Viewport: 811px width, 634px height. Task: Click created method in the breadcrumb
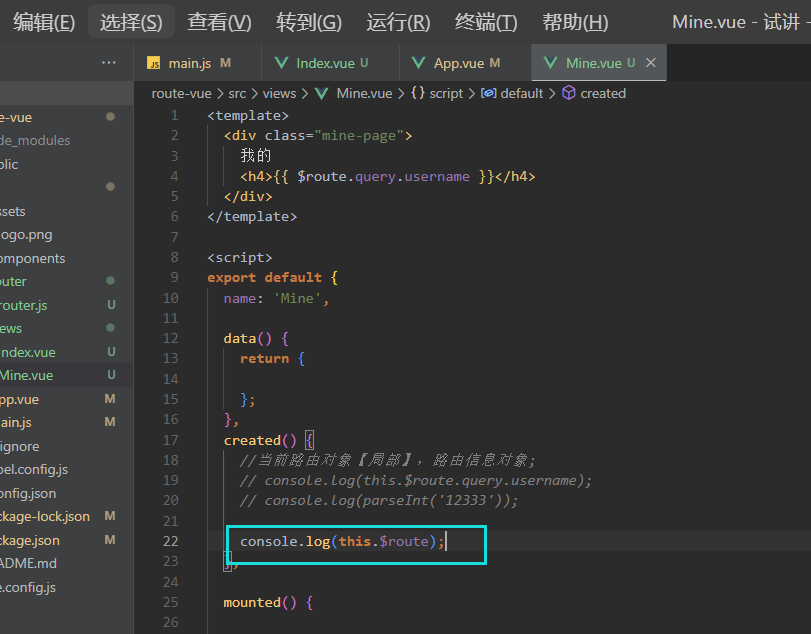603,94
